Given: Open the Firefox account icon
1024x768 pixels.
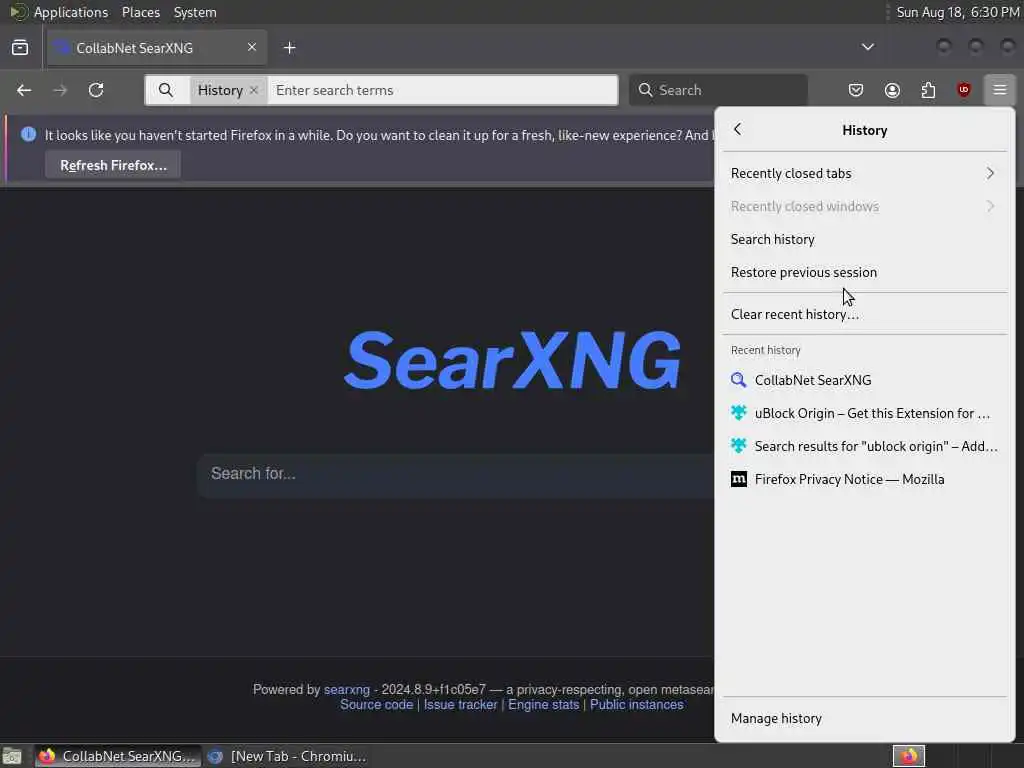Looking at the screenshot, I should pos(892,90).
